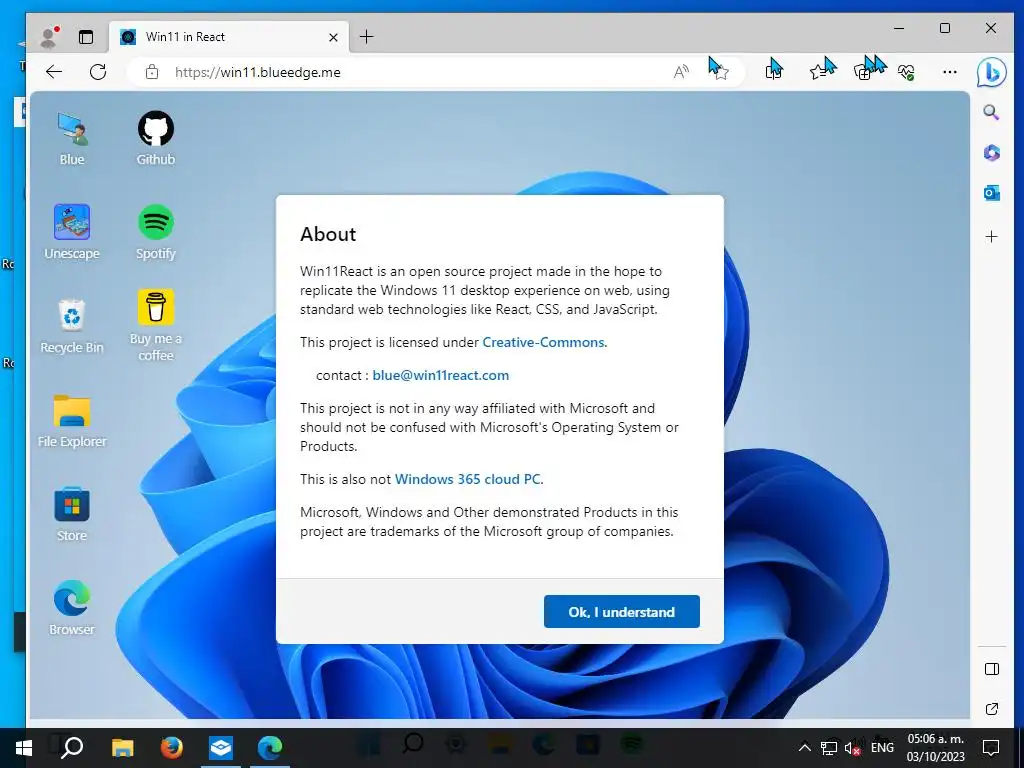Image resolution: width=1024 pixels, height=768 pixels.
Task: Add this page to favorites star
Action: tap(719, 72)
